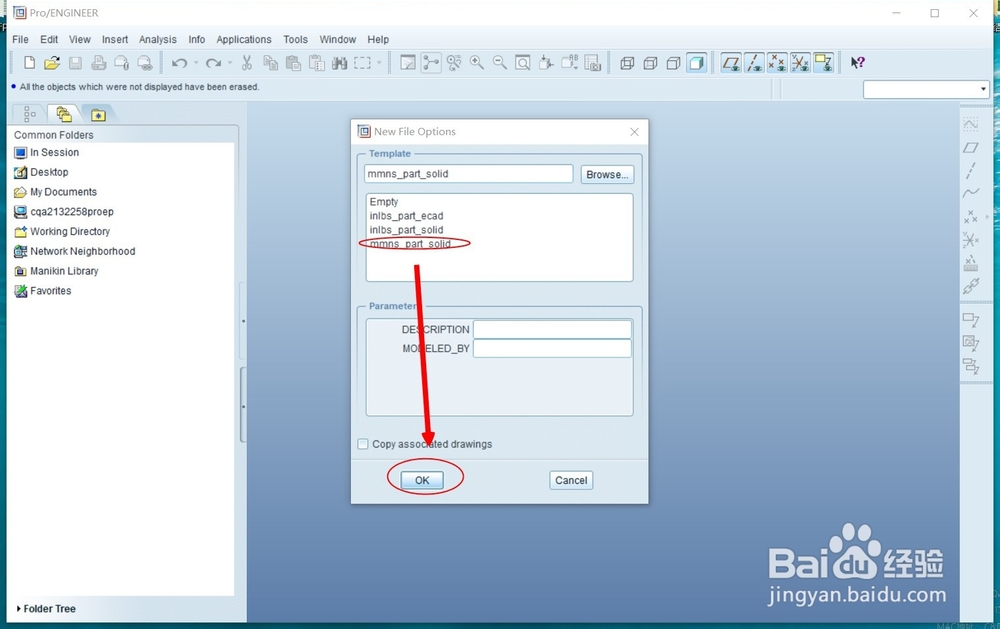Close the New File Options dialog
1000x629 pixels.
[x=634, y=131]
